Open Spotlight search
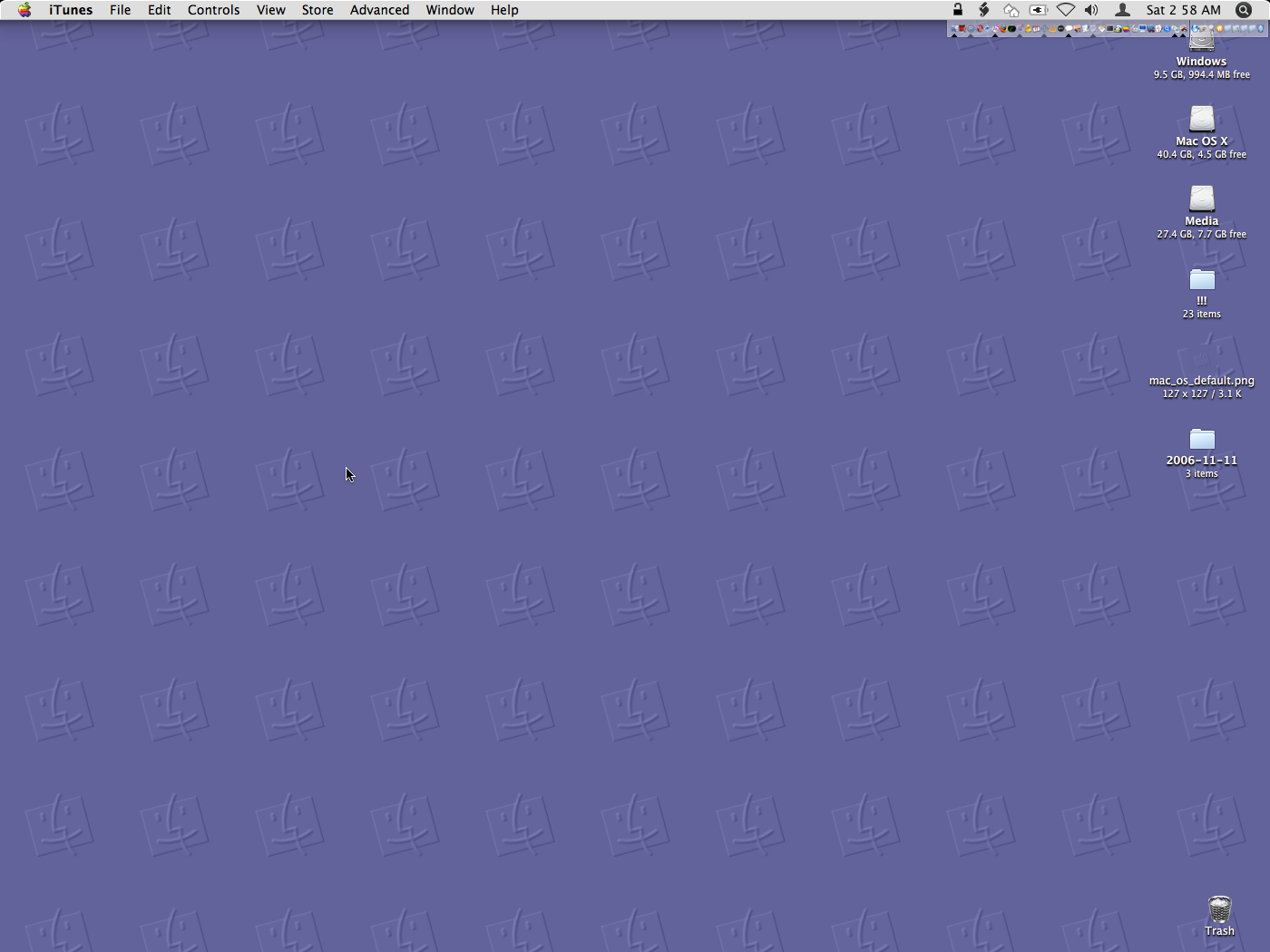 tap(1244, 10)
